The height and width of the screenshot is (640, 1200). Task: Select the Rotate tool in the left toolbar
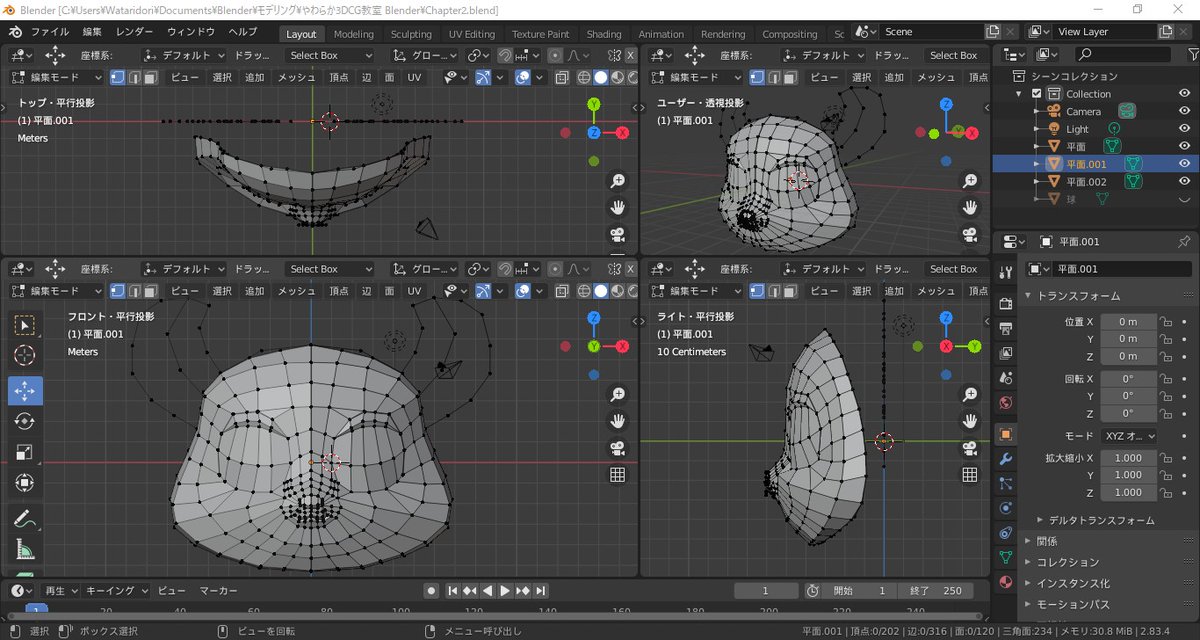click(25, 421)
